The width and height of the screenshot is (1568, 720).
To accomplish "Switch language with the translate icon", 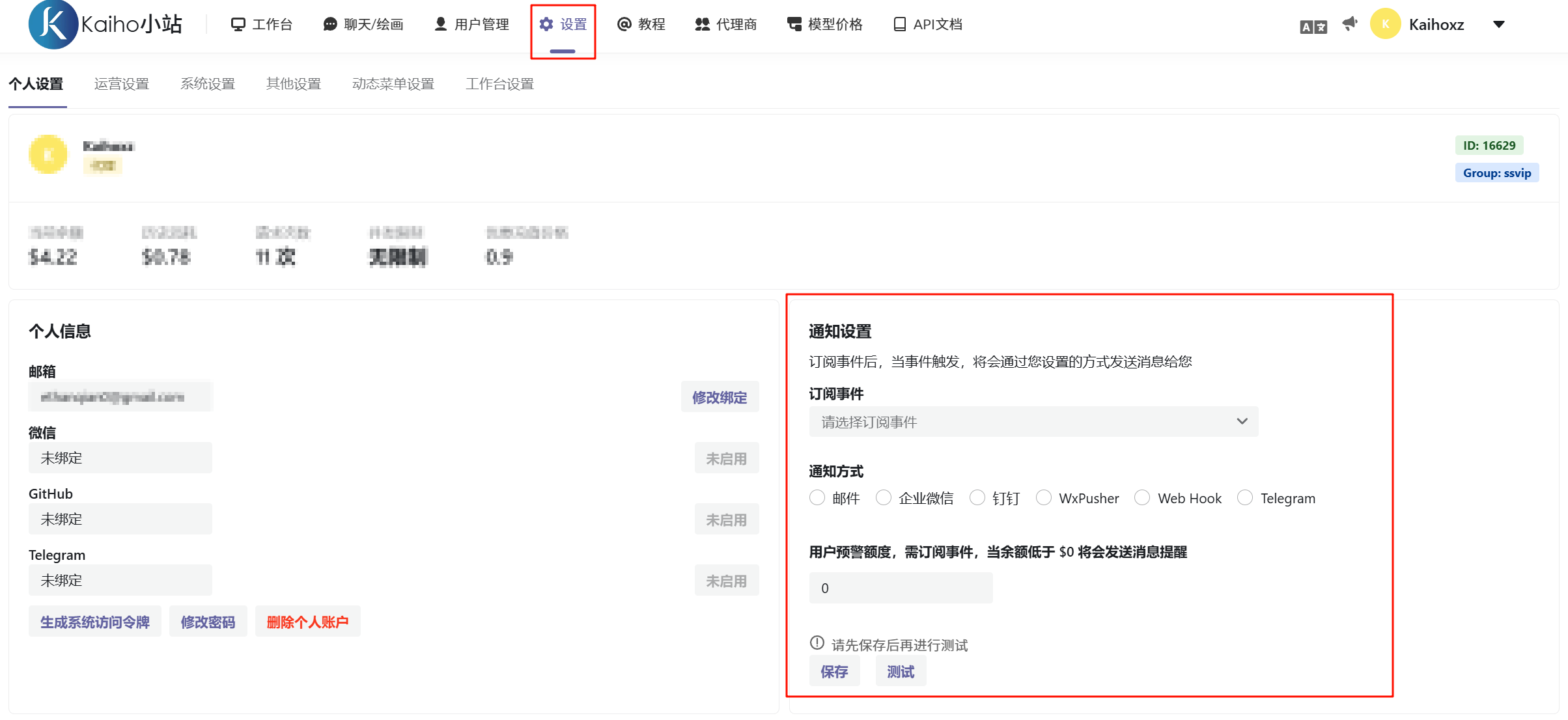I will click(1313, 27).
